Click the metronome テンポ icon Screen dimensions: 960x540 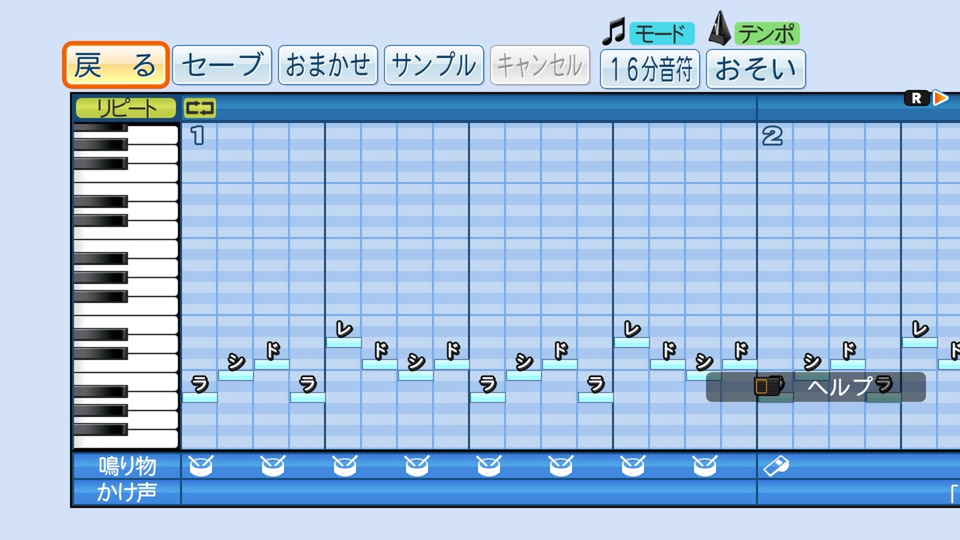coord(719,28)
